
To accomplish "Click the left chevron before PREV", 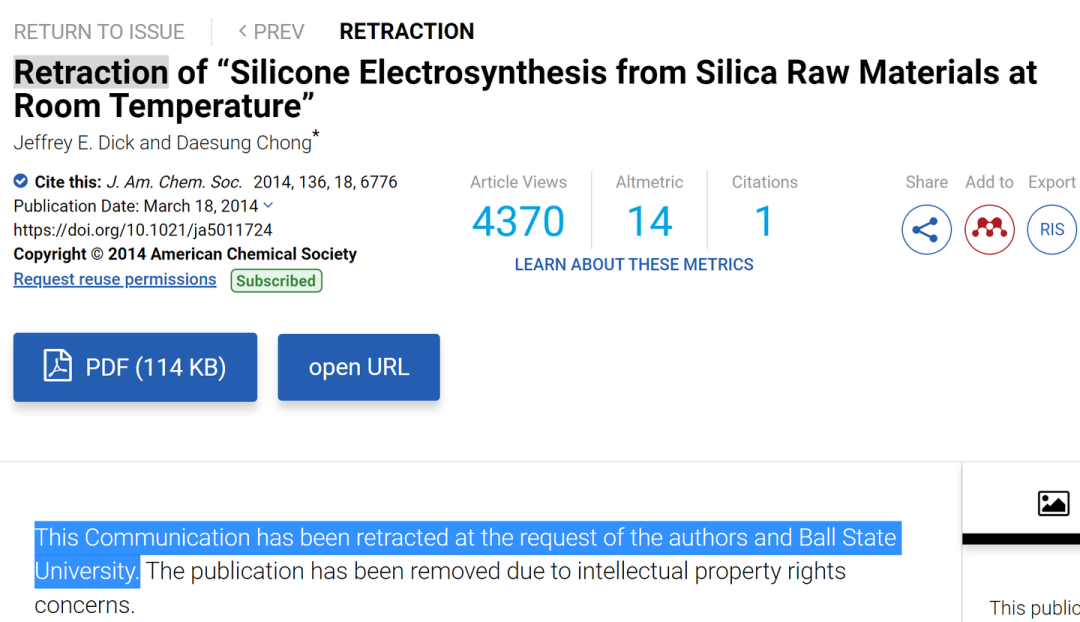I will coord(242,31).
